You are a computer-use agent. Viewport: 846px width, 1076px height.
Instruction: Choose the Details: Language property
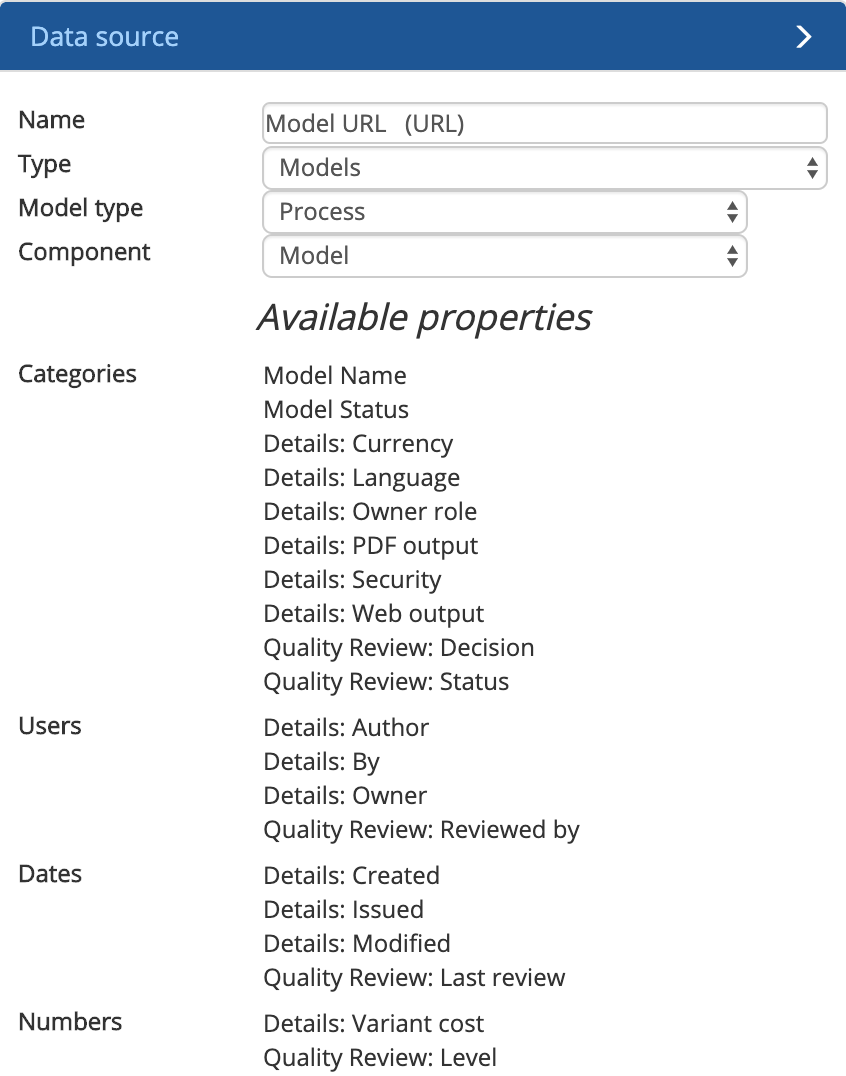click(x=361, y=478)
